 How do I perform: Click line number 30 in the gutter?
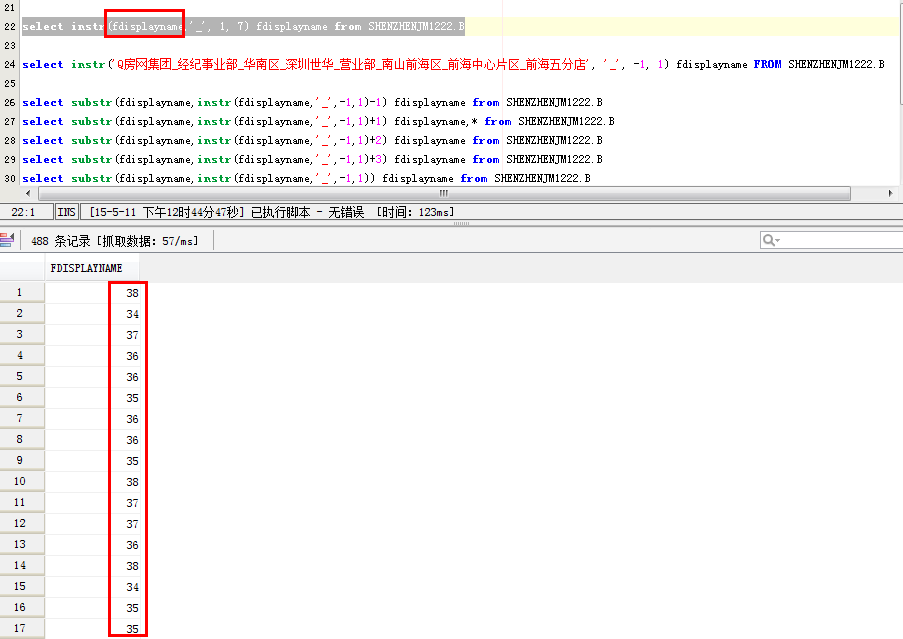pyautogui.click(x=10, y=178)
